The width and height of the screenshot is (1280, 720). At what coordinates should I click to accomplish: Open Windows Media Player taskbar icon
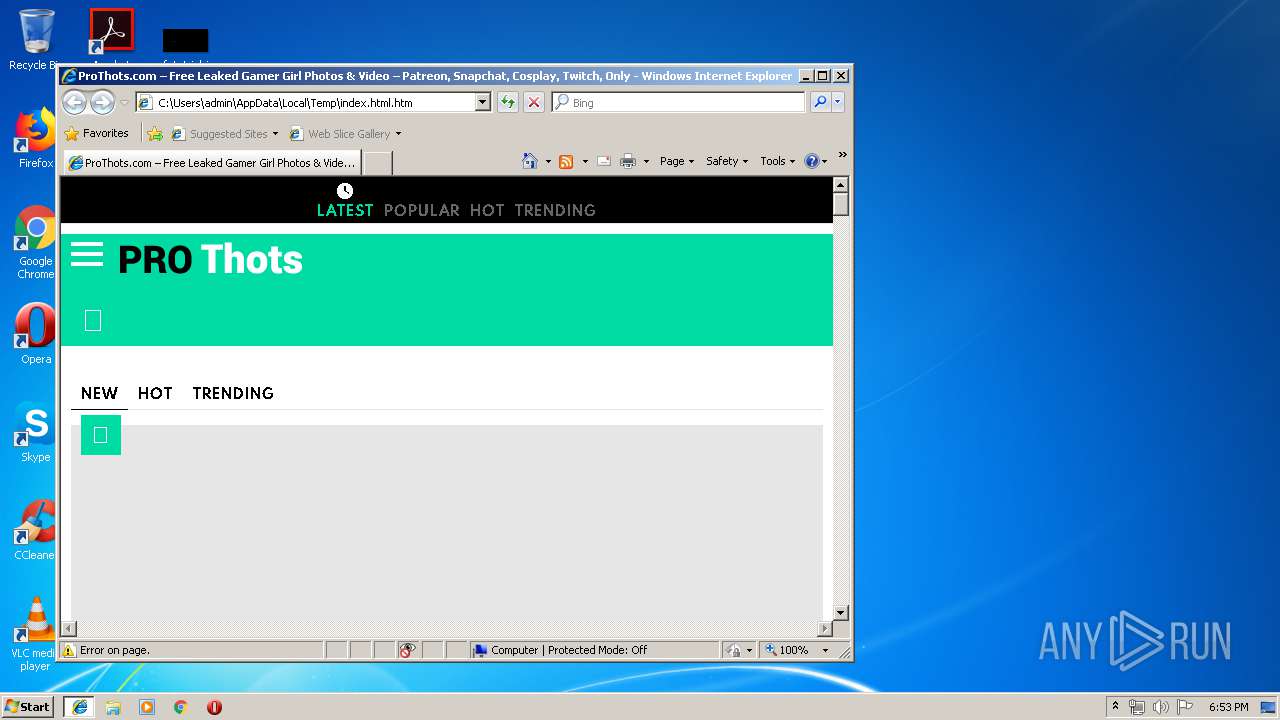pos(147,707)
